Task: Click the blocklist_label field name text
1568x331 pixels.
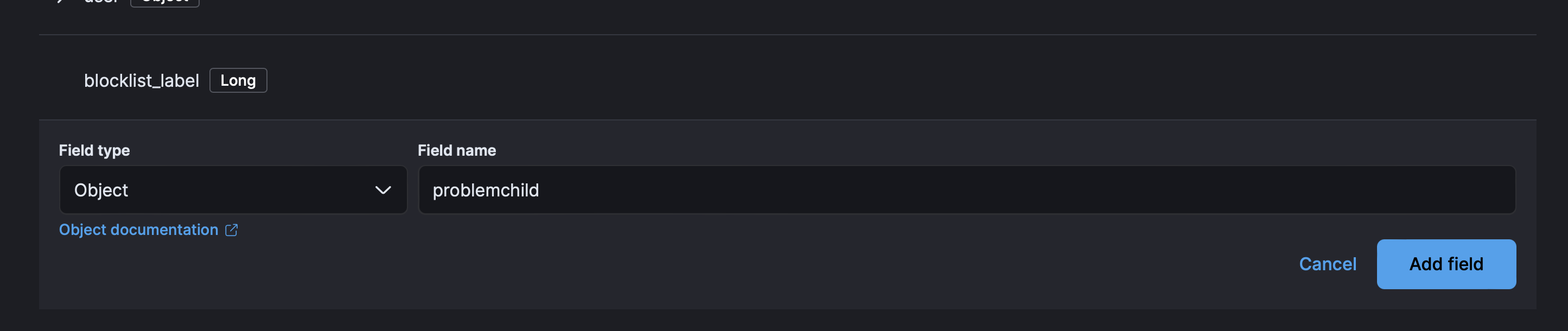Action: coord(141,80)
